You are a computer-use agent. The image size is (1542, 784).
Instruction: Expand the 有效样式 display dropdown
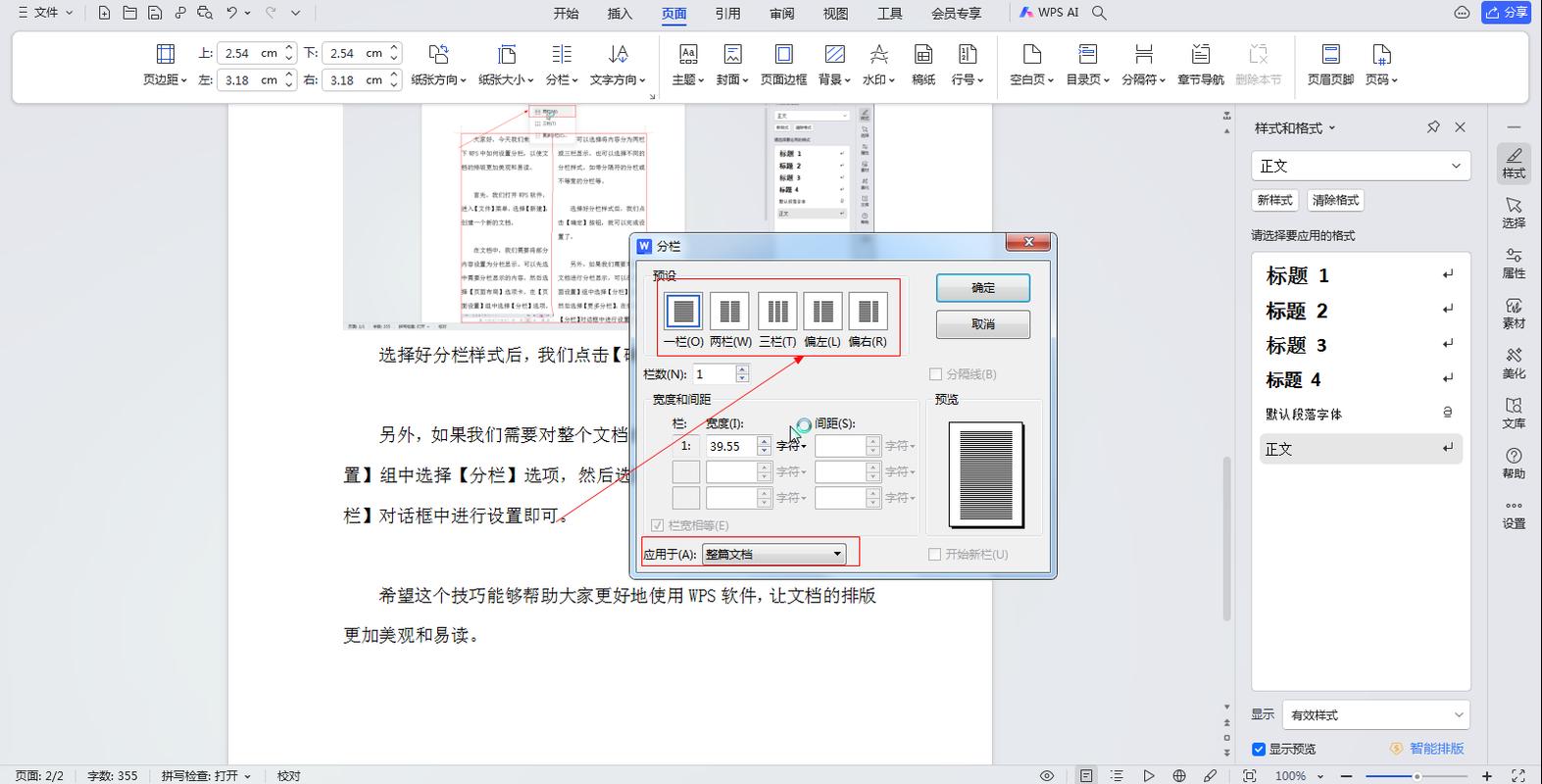pos(1375,714)
